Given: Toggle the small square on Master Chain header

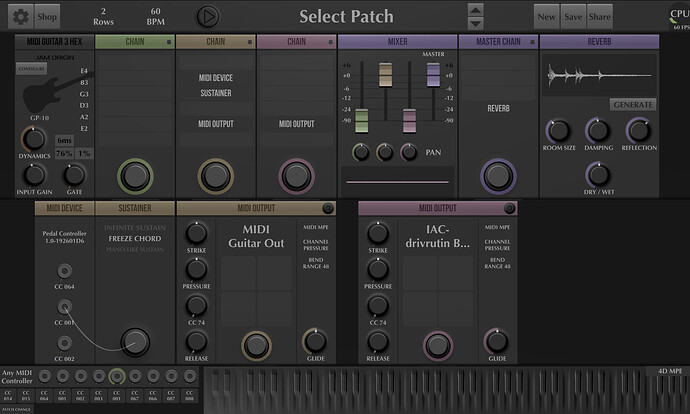Looking at the screenshot, I should tap(532, 42).
